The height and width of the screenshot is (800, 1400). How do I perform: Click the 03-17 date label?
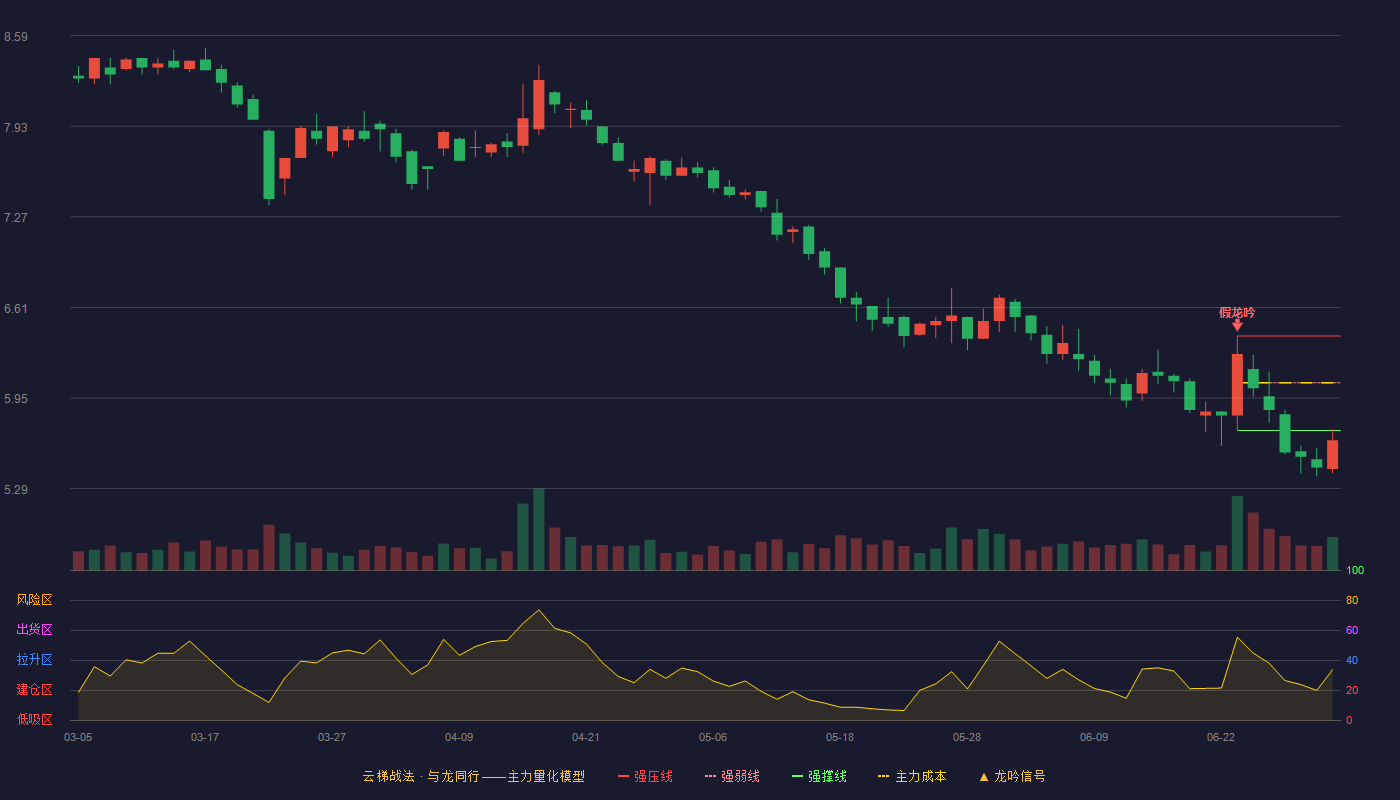tap(205, 737)
